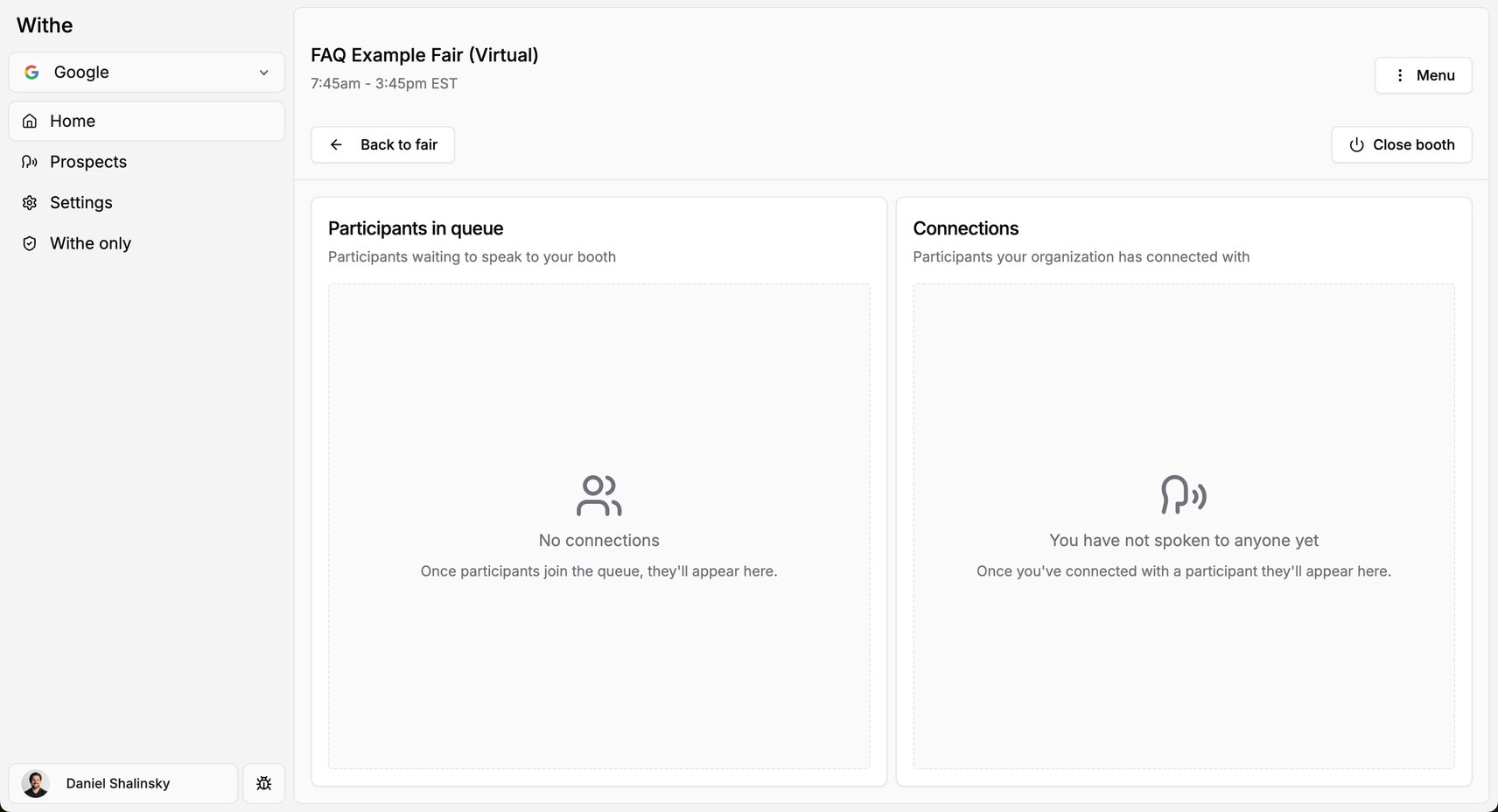Click the Prospects speaking-head icon

pyautogui.click(x=30, y=162)
